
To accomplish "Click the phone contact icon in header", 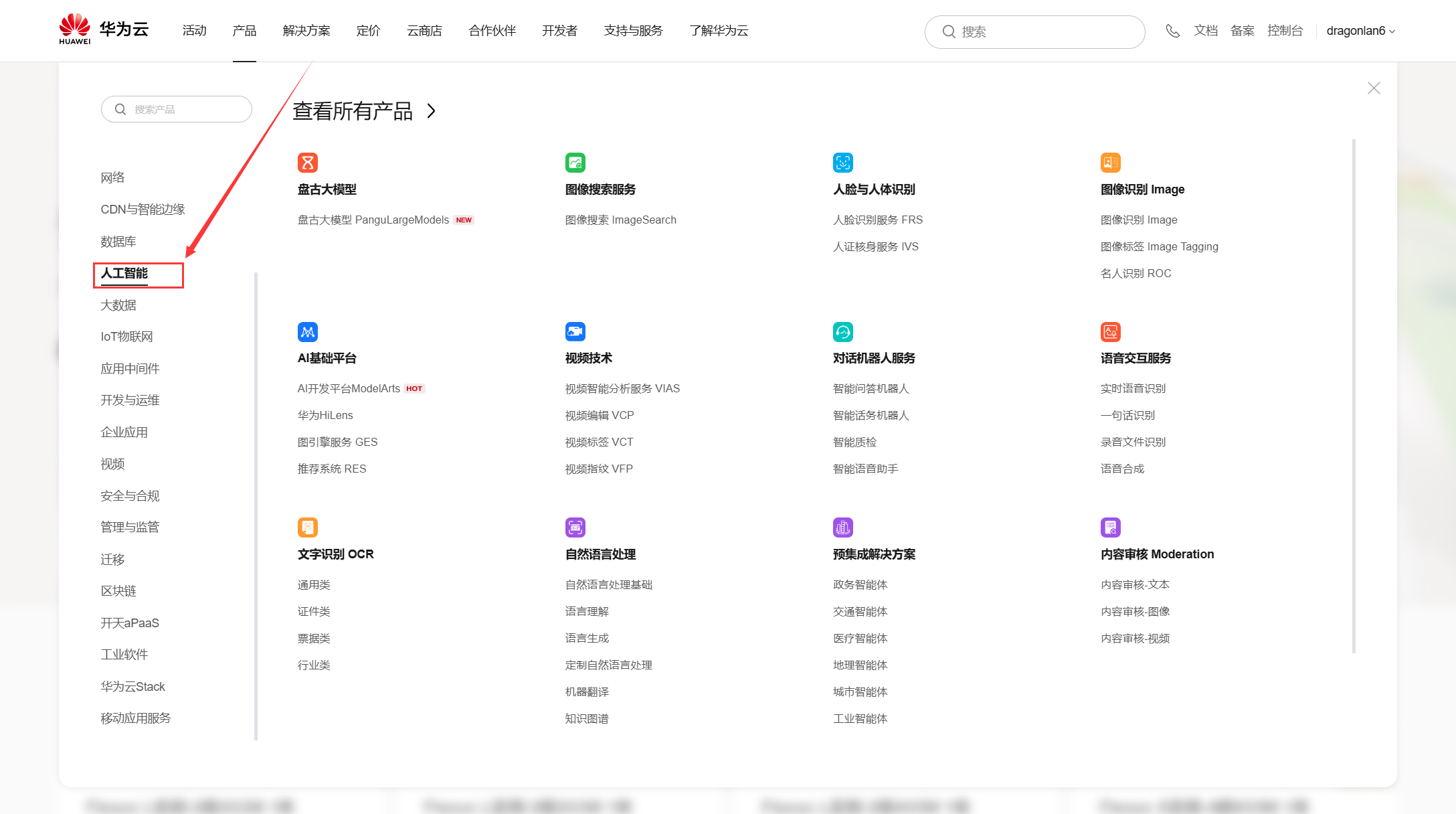I will (1172, 31).
